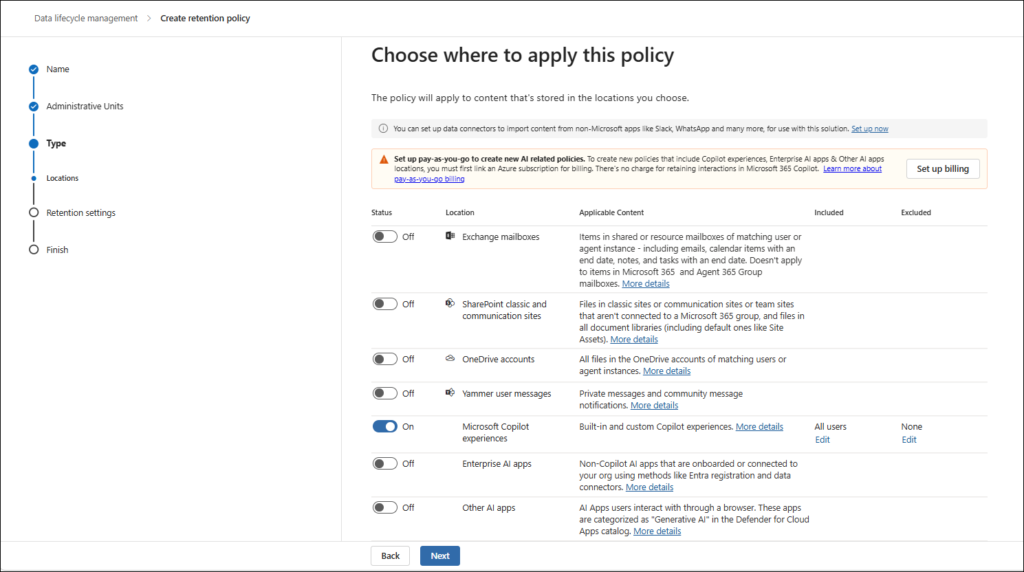Edit included users for Copilot experiences

pos(822,440)
